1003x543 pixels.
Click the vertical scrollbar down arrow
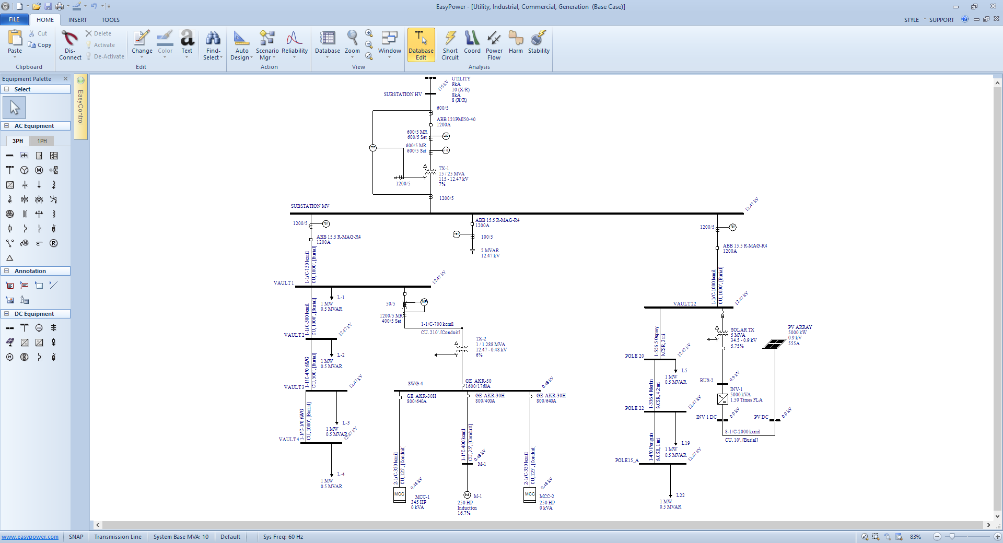(997, 516)
